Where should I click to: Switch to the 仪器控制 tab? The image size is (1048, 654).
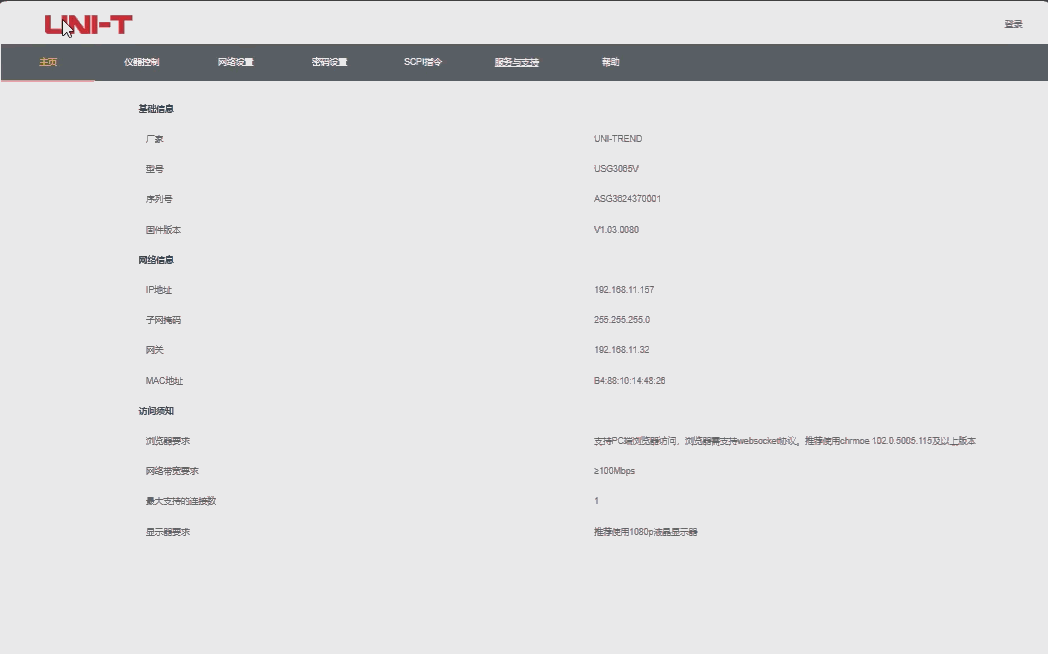coord(141,62)
